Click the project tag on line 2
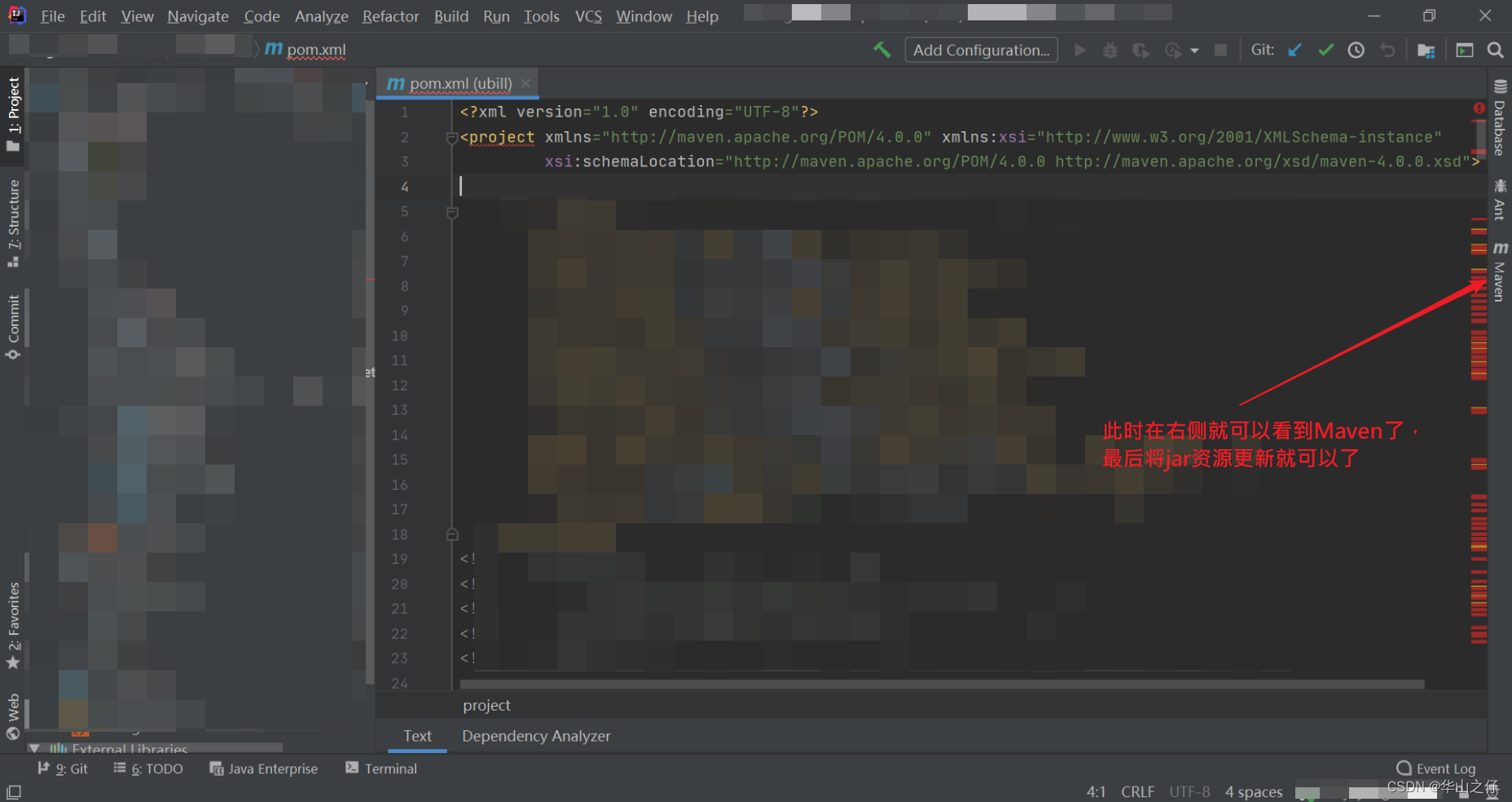 (501, 137)
